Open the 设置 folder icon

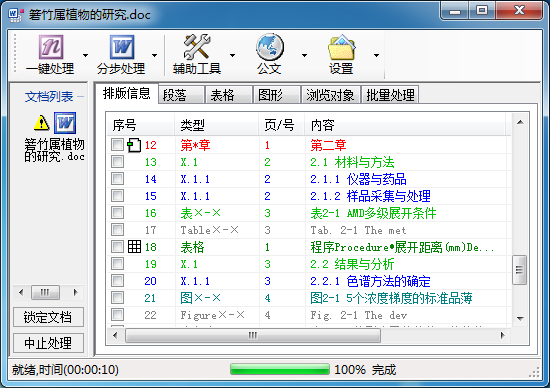click(x=341, y=47)
